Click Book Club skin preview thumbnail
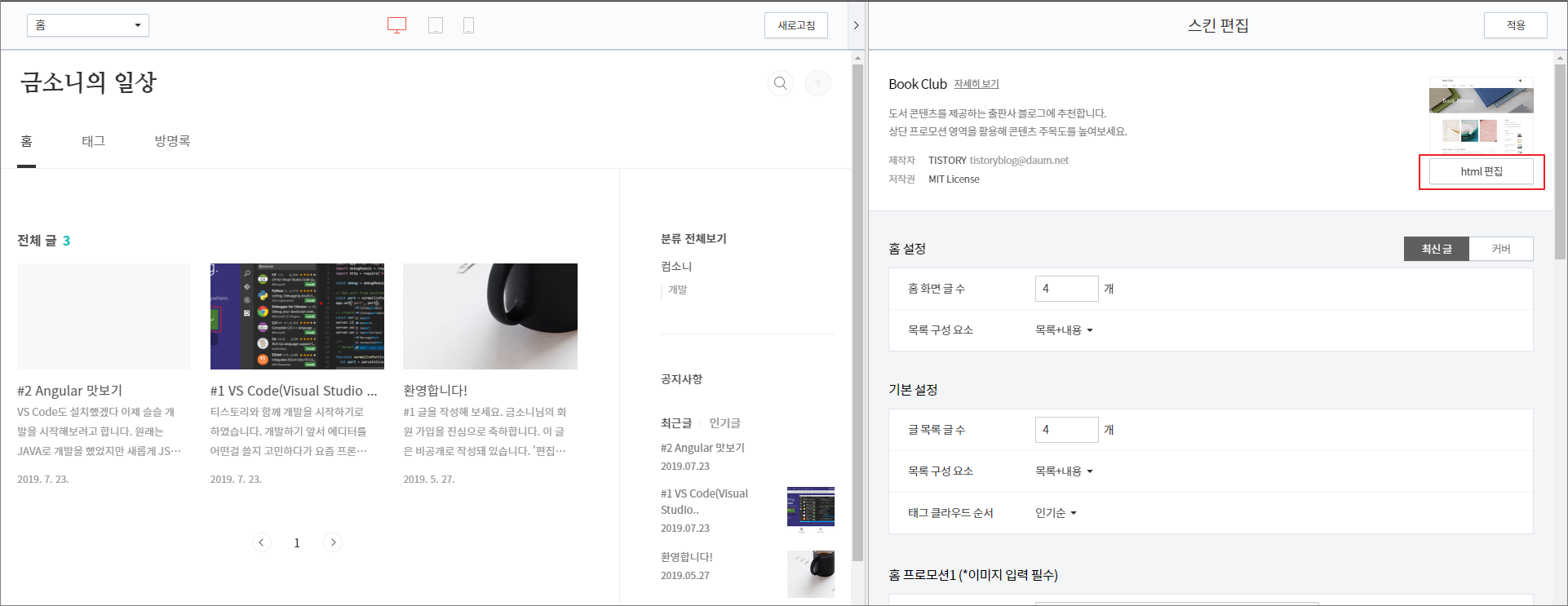Image resolution: width=1568 pixels, height=606 pixels. 1482,115
